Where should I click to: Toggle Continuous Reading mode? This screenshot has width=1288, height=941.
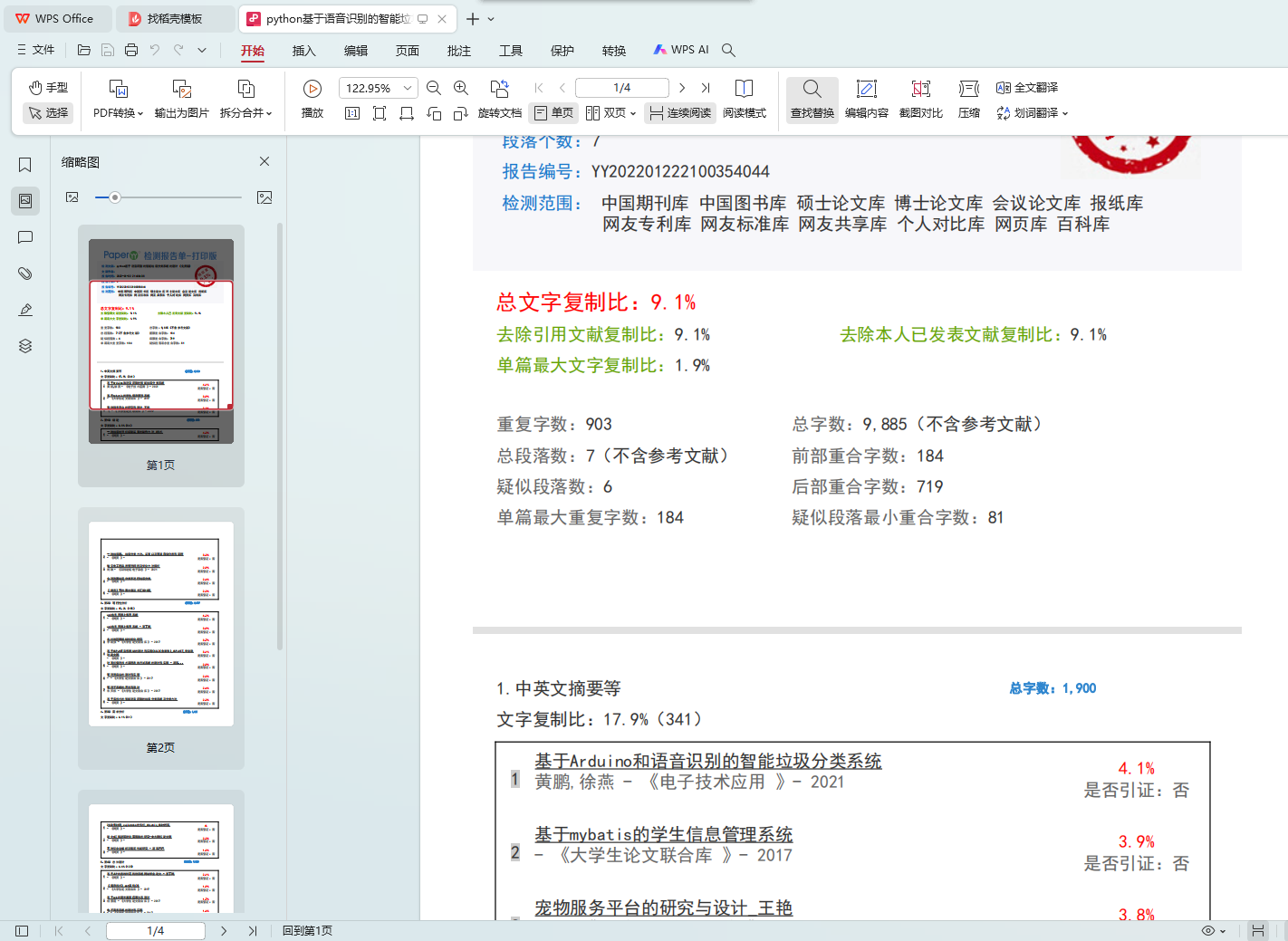tap(680, 113)
